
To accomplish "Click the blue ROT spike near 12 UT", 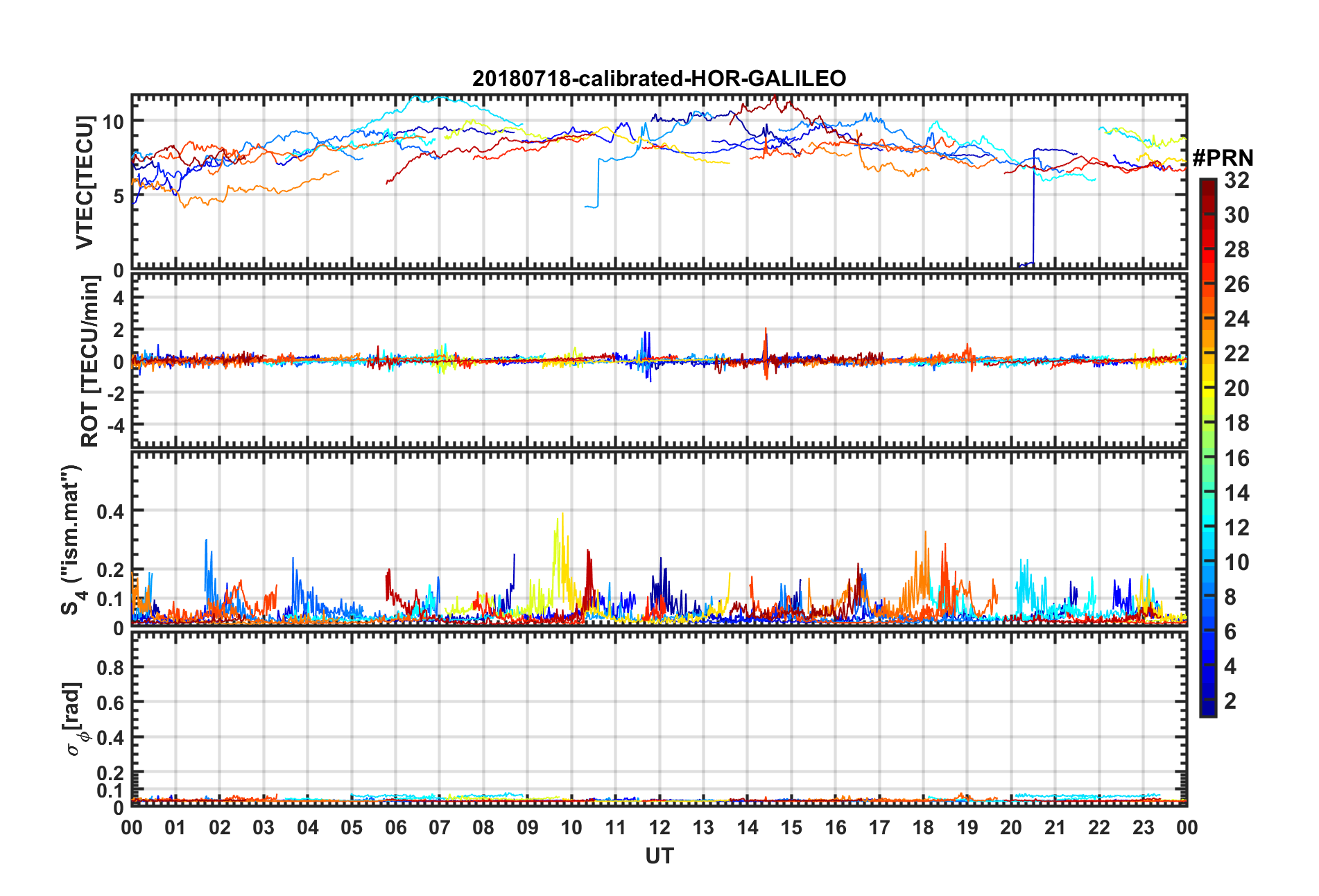I will pos(647,355).
